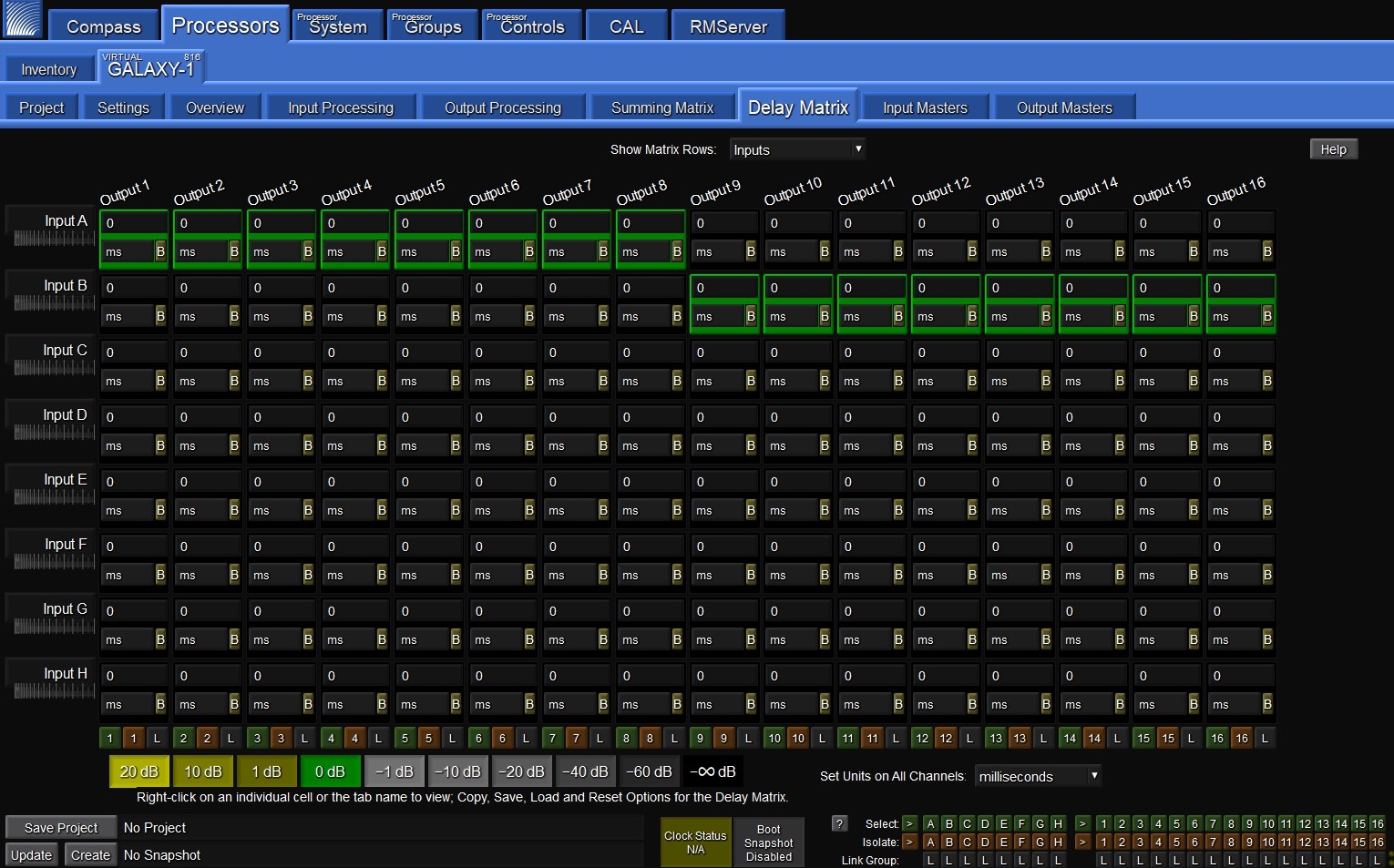
Task: Open the Output Masters tab
Action: (x=1064, y=107)
